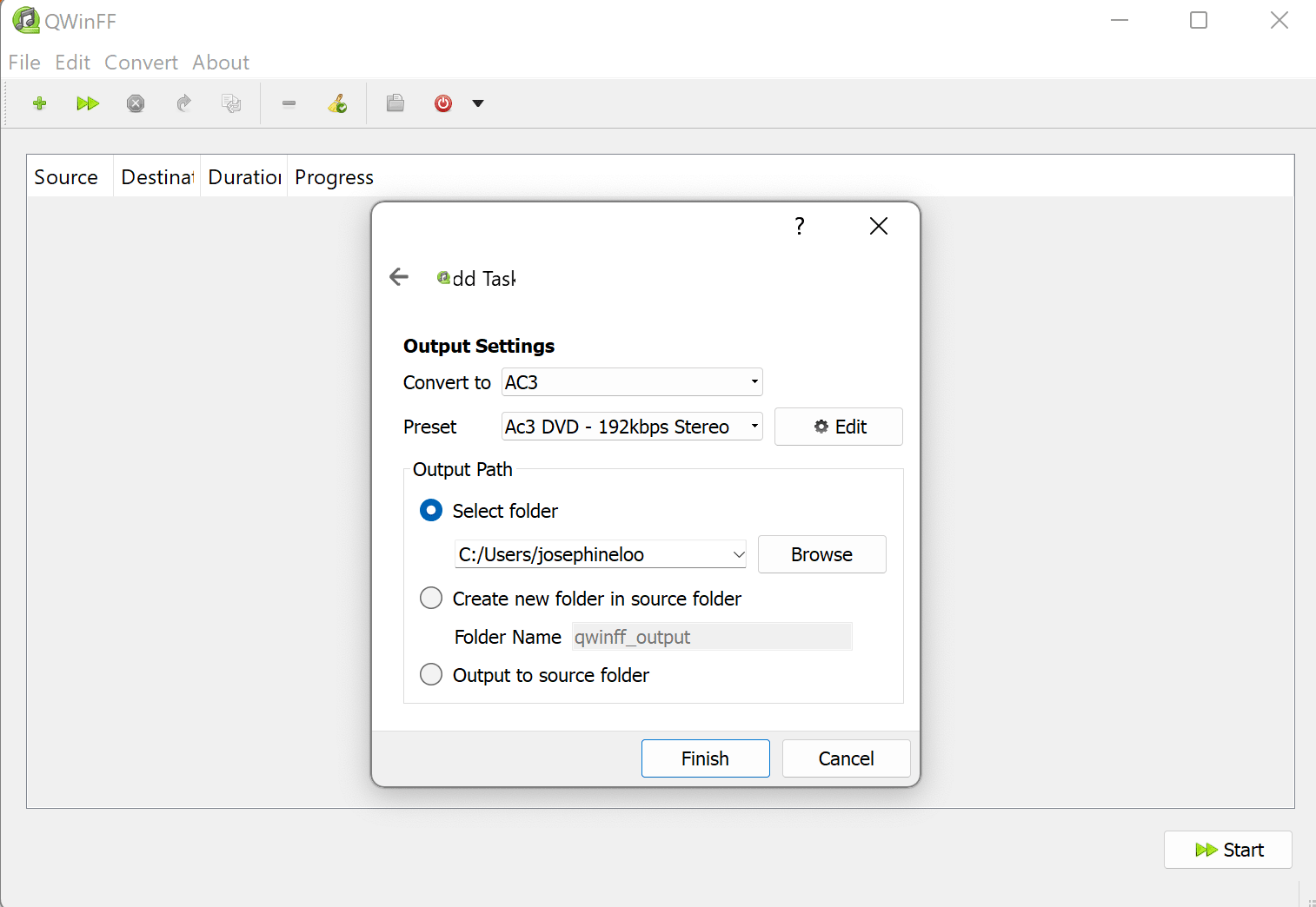Viewport: 1316px width, 907px height.
Task: Click Browse to pick output folder
Action: [821, 554]
